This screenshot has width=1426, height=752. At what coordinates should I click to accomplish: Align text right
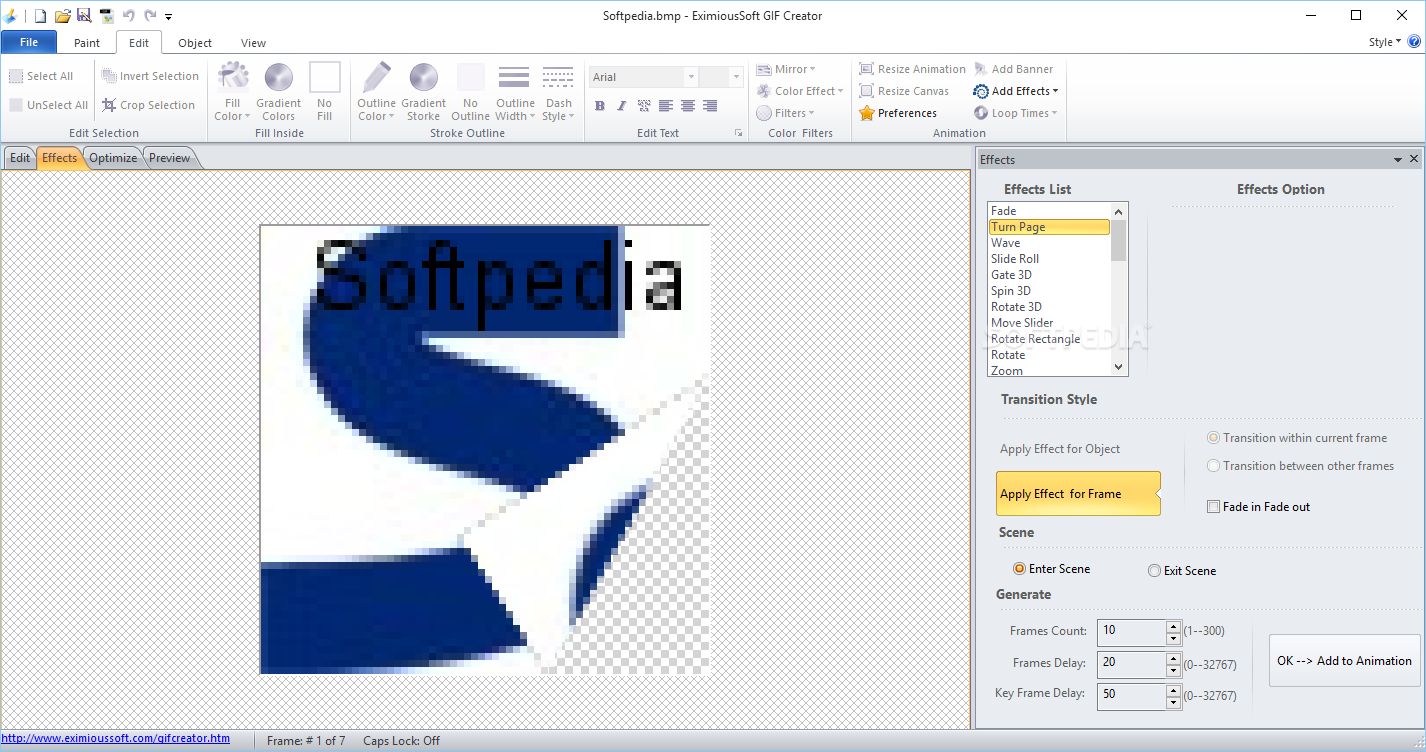click(x=710, y=105)
